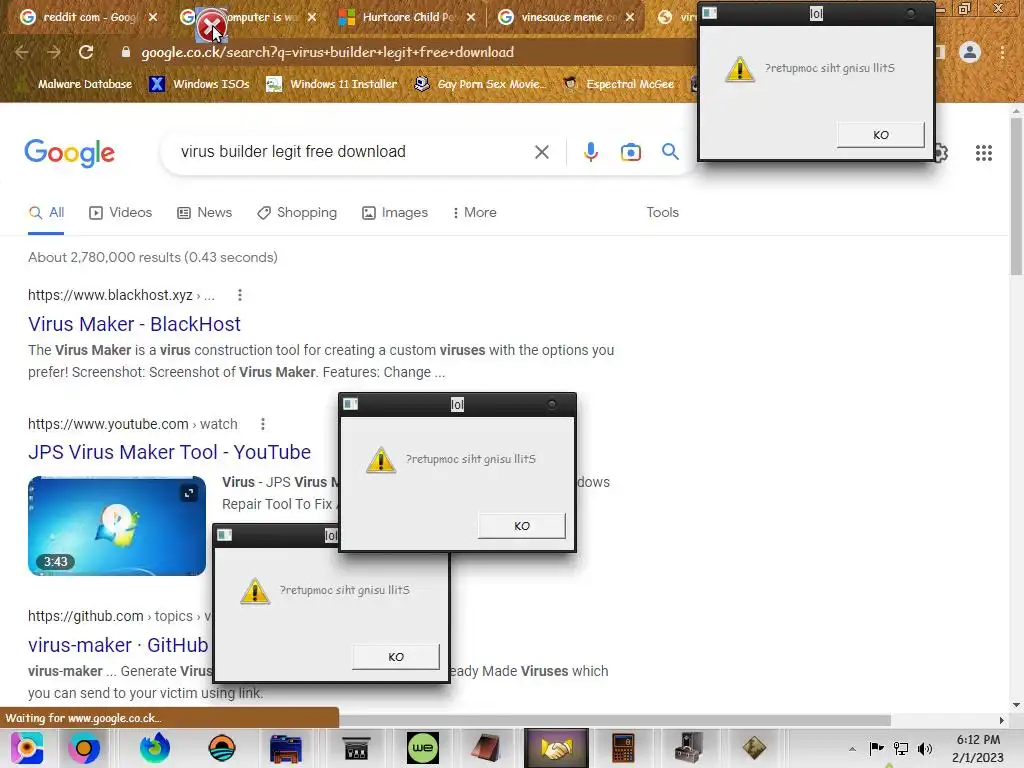Click the Google logo
The width and height of the screenshot is (1024, 768).
[x=69, y=153]
